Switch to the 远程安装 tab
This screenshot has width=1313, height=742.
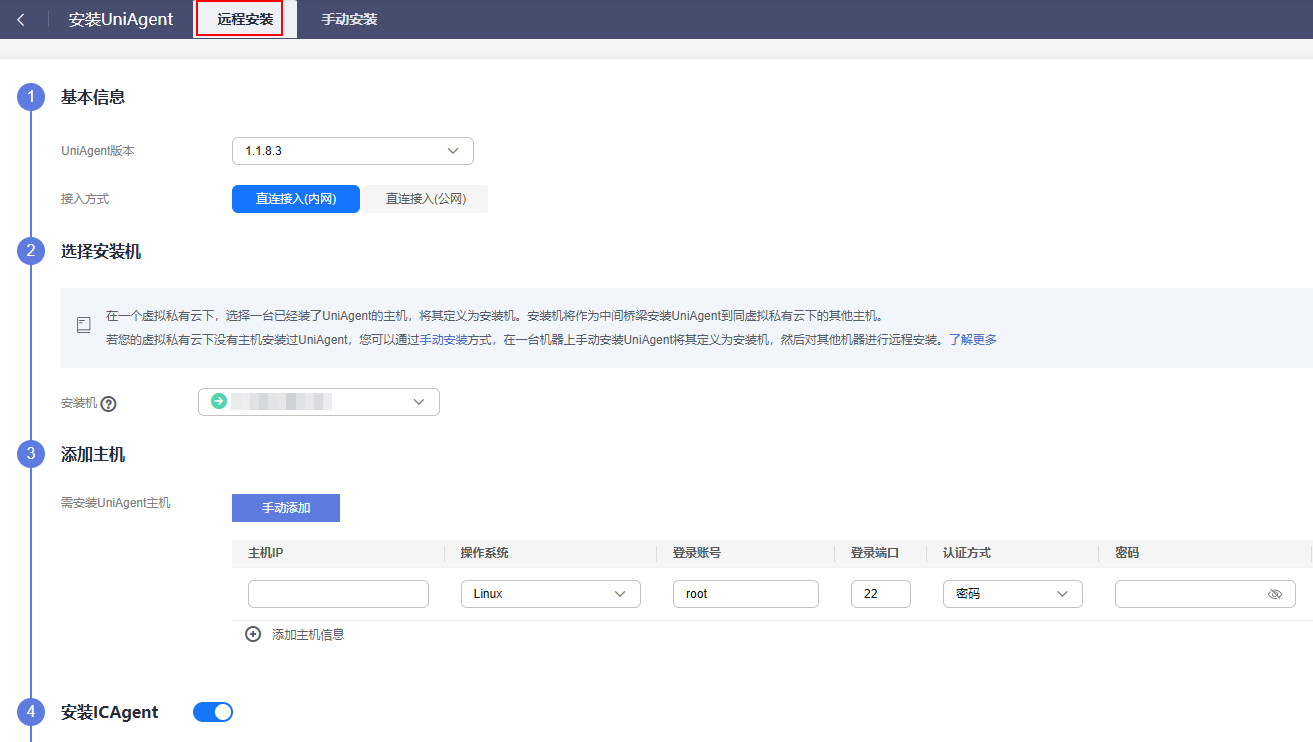click(x=245, y=19)
